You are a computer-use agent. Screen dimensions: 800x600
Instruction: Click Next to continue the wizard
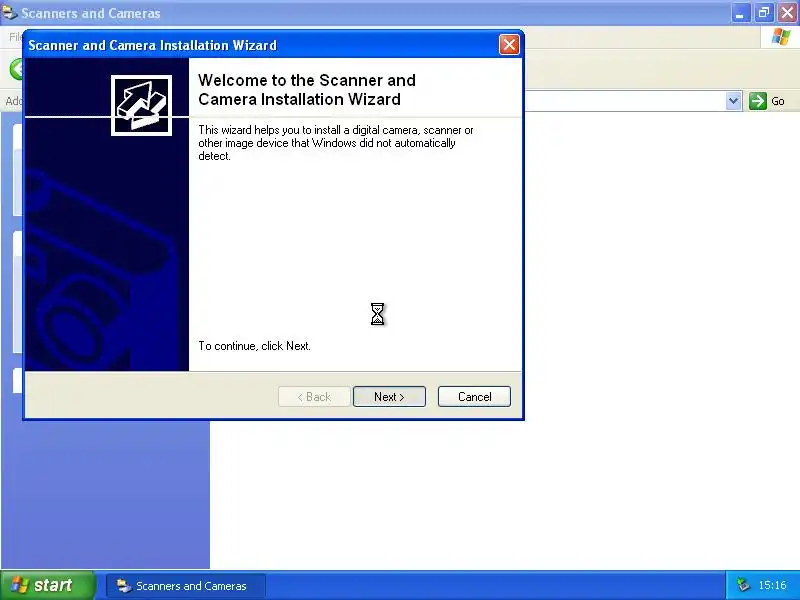(389, 396)
